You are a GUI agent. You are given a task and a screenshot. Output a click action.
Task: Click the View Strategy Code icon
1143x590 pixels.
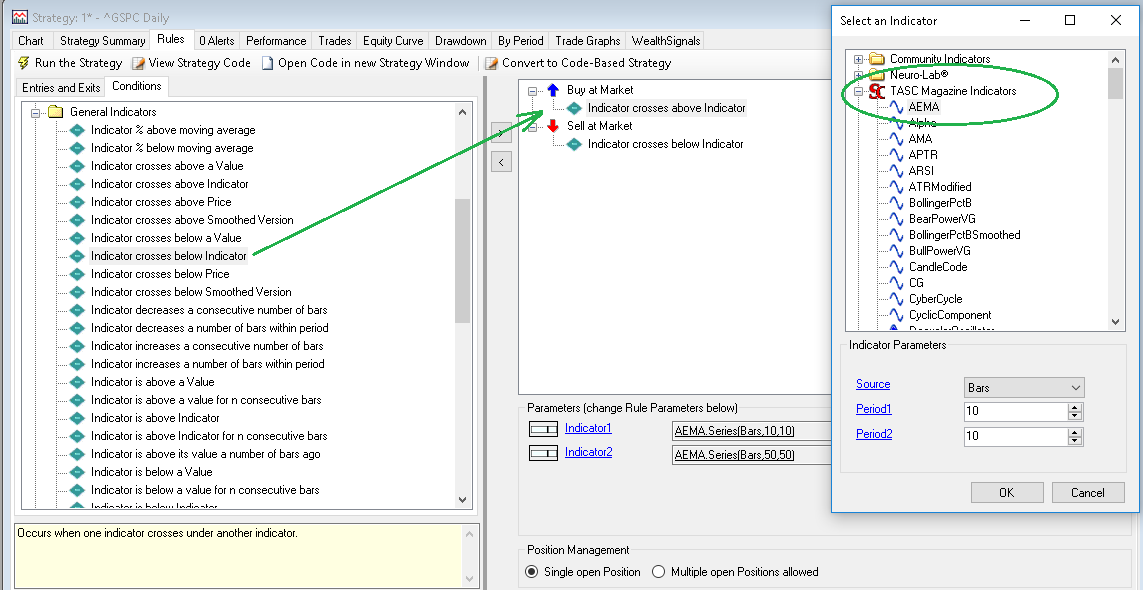[139, 63]
